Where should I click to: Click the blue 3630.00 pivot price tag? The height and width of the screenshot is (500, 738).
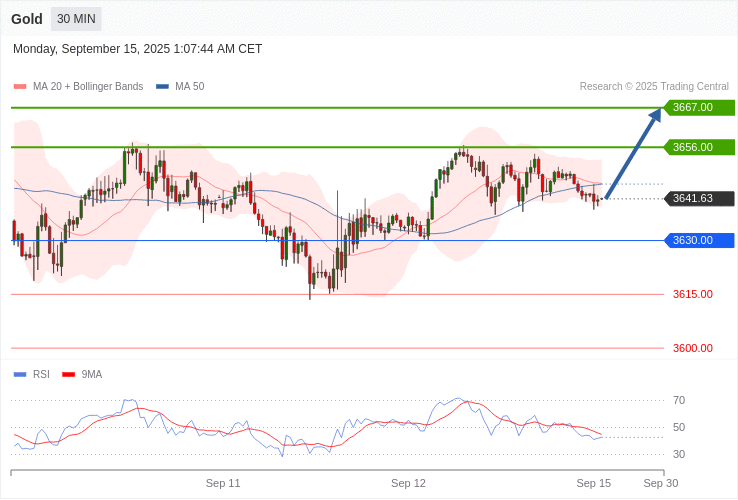coord(698,240)
